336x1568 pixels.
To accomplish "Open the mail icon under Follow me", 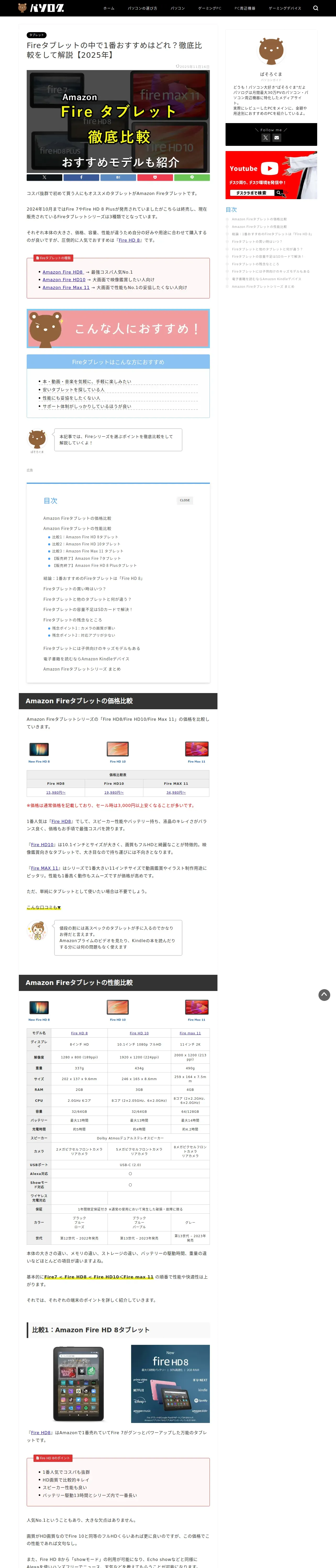I will pos(277,137).
